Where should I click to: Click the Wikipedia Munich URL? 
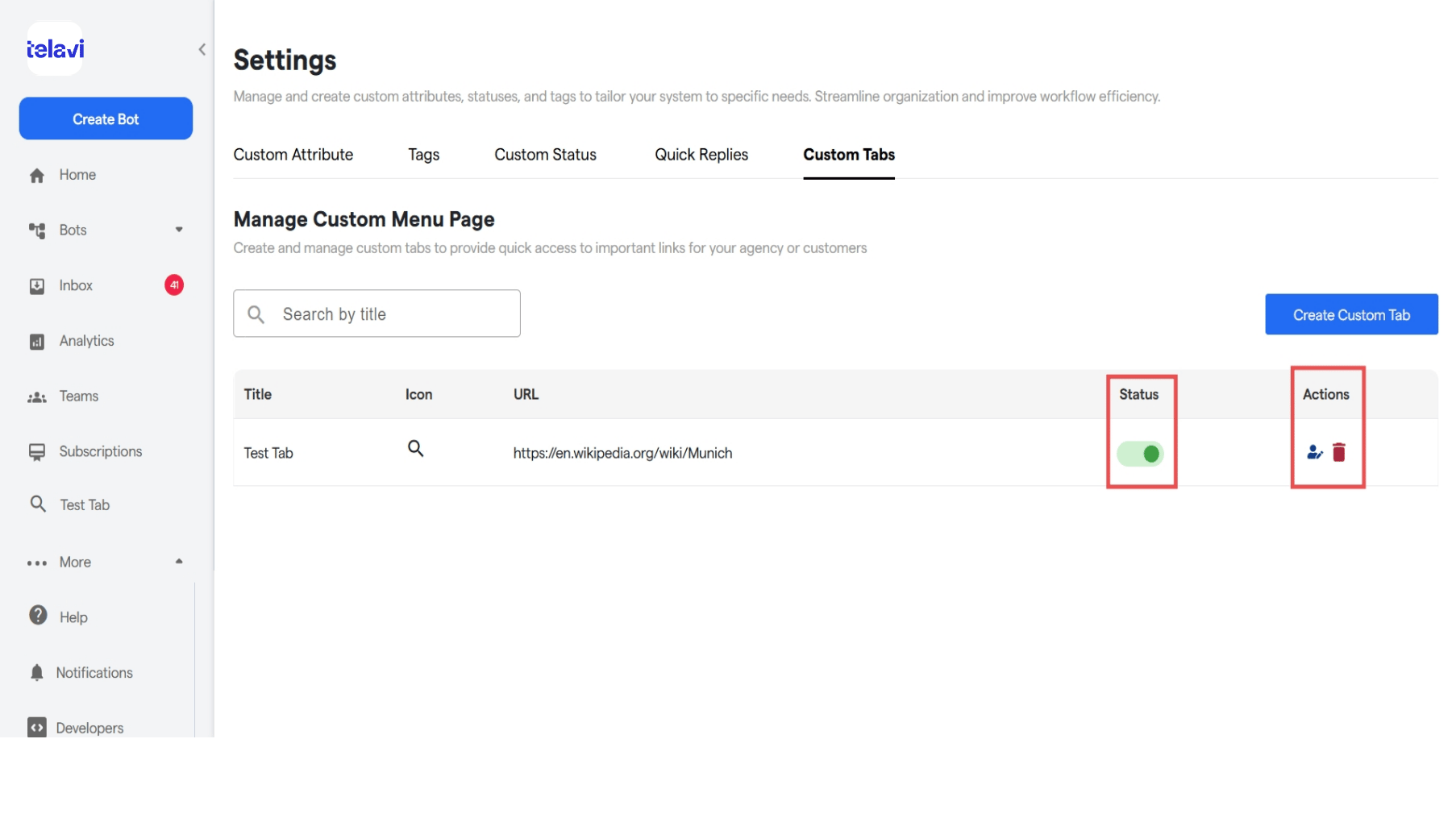click(622, 454)
